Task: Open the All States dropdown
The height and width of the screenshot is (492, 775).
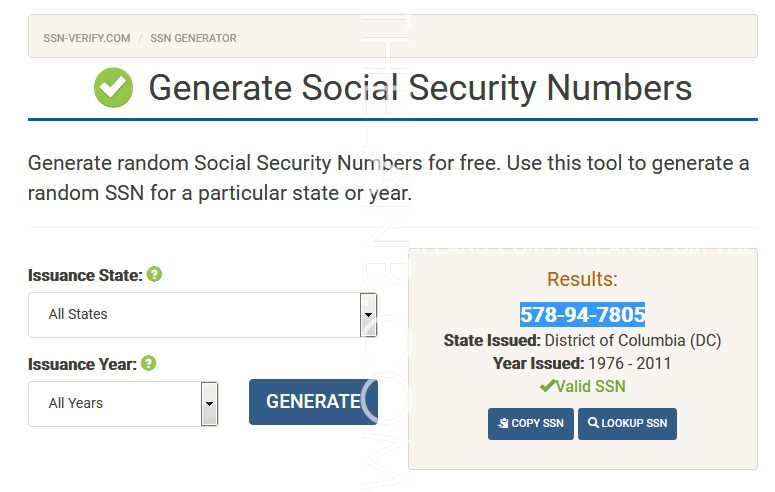Action: [x=202, y=314]
